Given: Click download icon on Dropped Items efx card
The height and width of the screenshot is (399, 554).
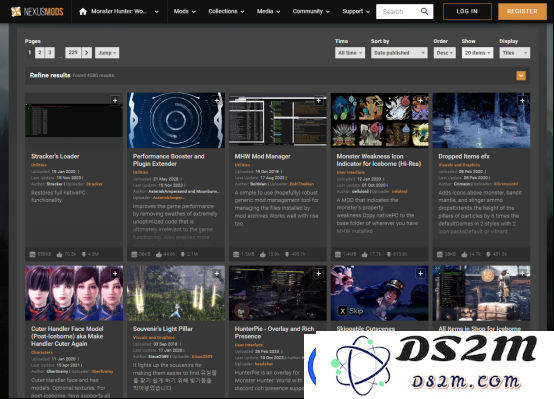Looking at the screenshot, I should [x=488, y=254].
